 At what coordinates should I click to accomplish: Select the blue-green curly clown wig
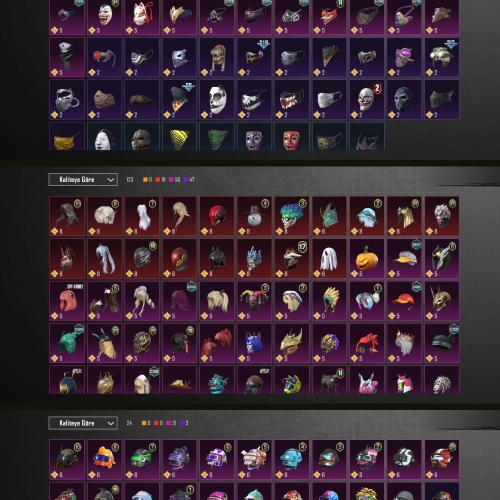point(292,216)
